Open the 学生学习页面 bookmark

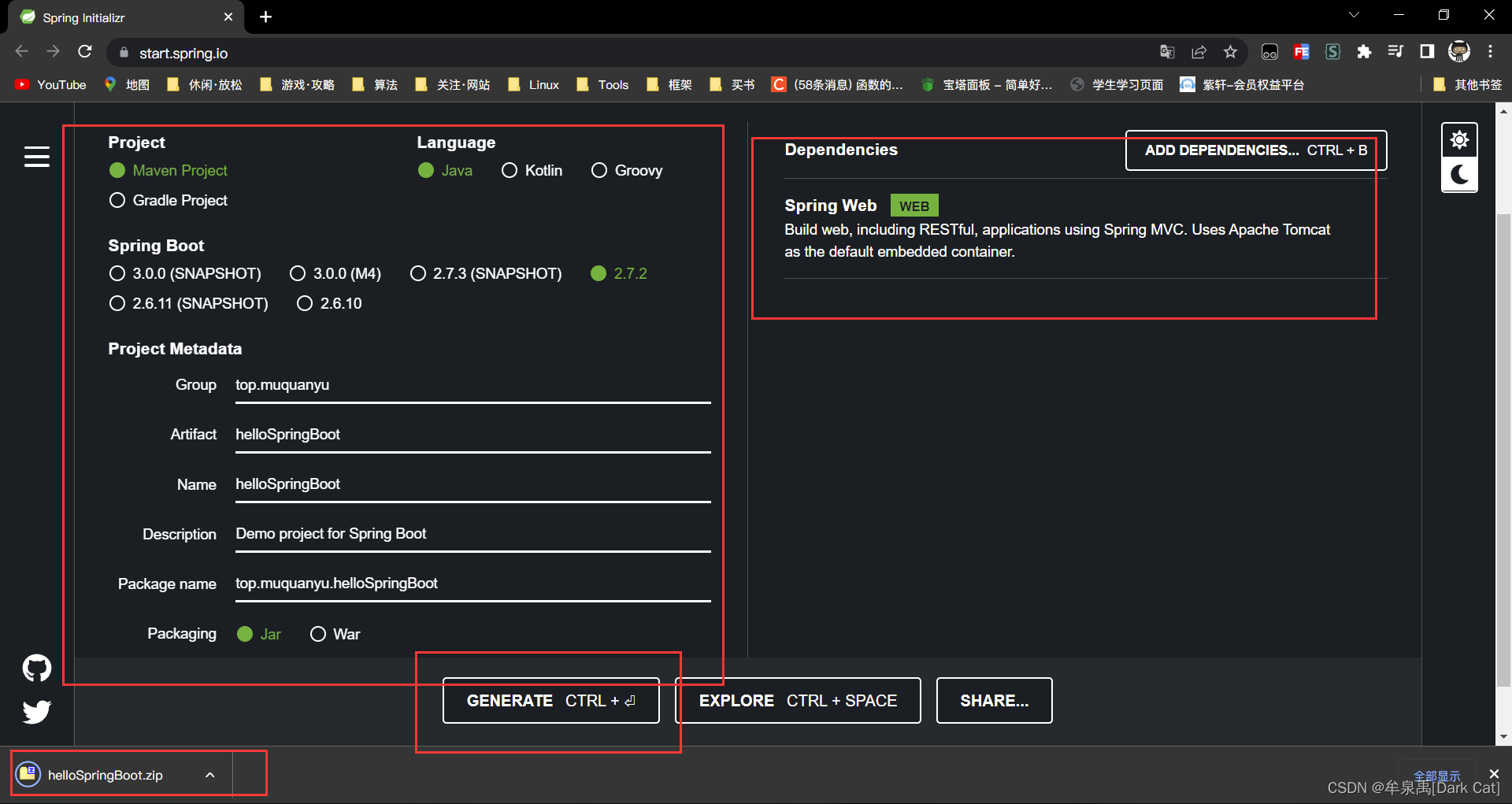point(1117,84)
